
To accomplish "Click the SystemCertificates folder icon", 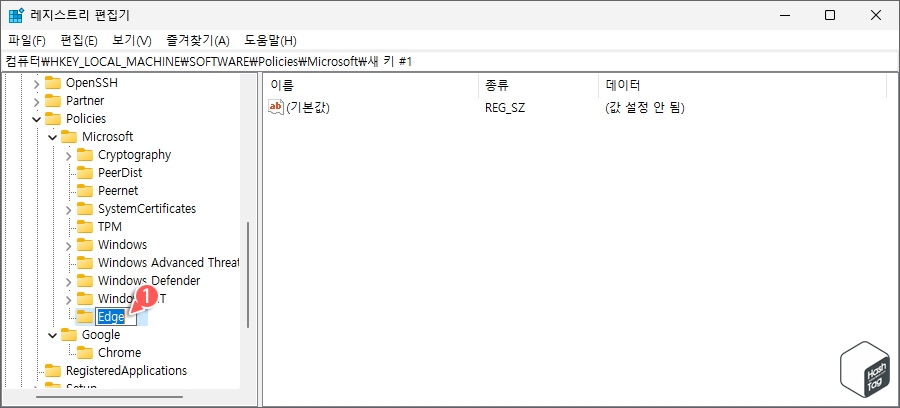I will point(85,208).
